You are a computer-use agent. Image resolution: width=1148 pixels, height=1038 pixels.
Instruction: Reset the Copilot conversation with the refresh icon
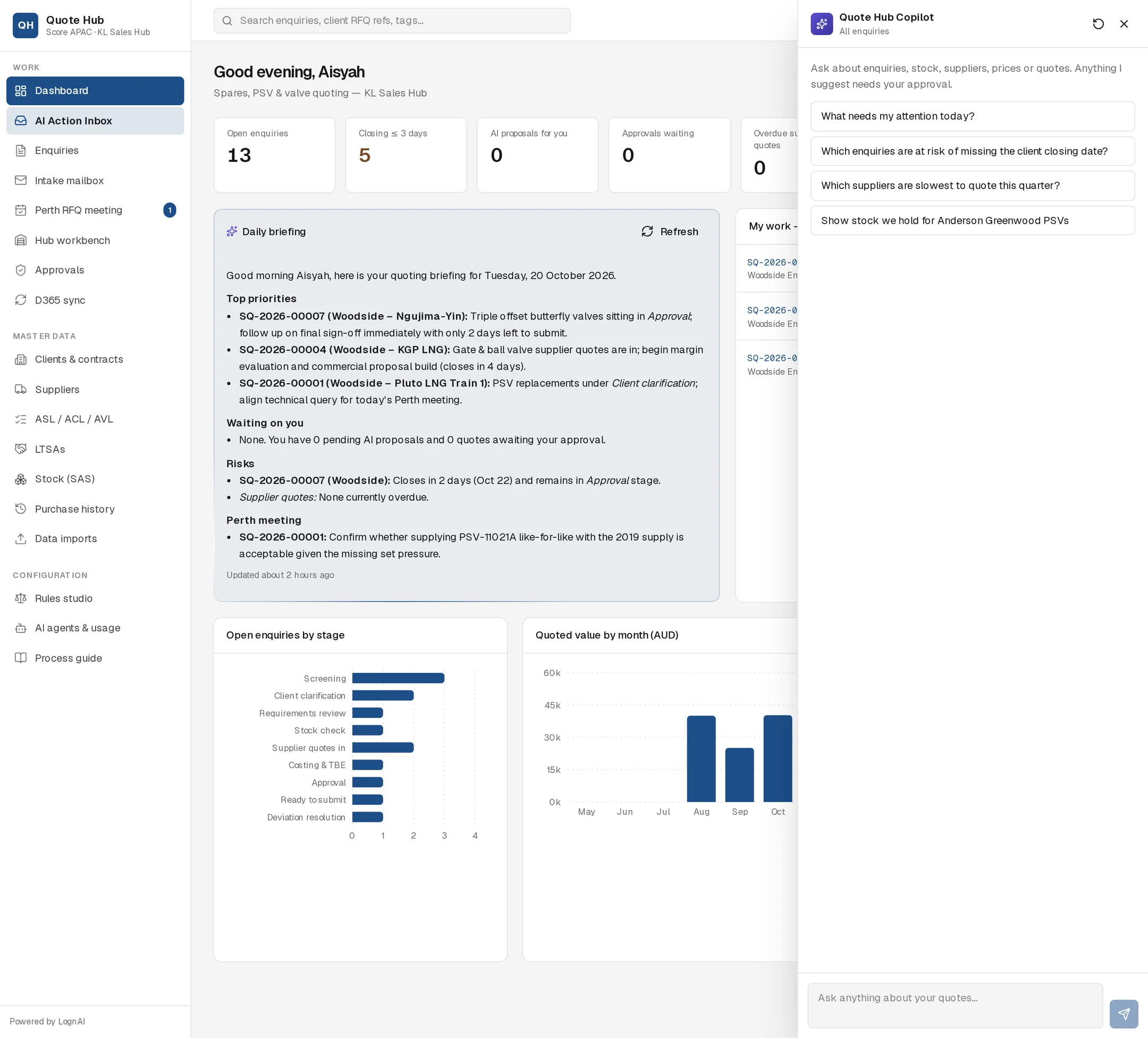click(x=1098, y=24)
